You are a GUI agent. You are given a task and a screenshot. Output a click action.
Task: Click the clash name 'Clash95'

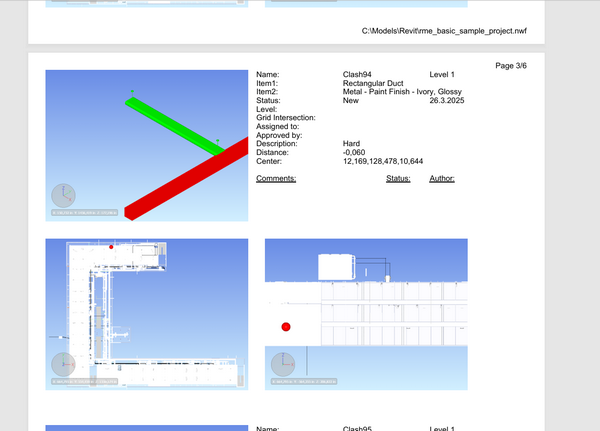pyautogui.click(x=357, y=428)
